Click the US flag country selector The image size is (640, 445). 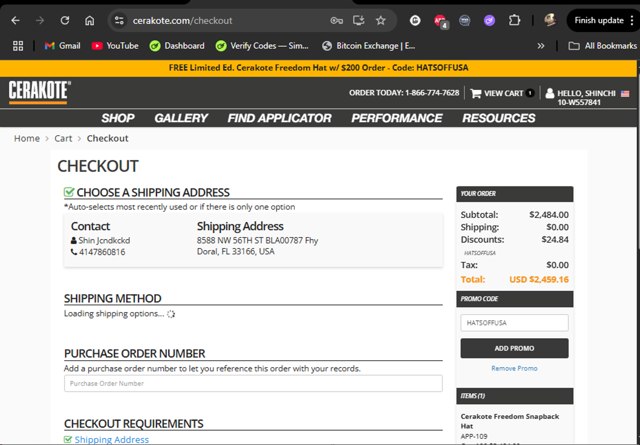pos(625,93)
